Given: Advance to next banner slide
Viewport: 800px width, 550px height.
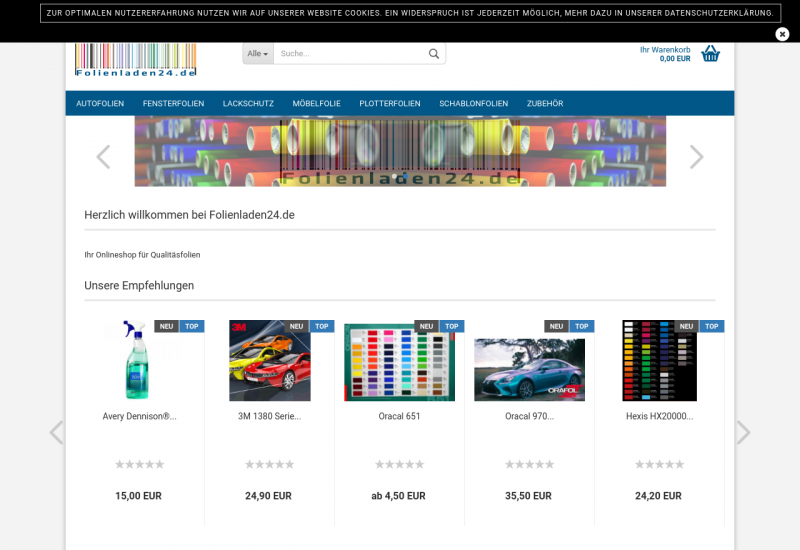Looking at the screenshot, I should [x=696, y=157].
